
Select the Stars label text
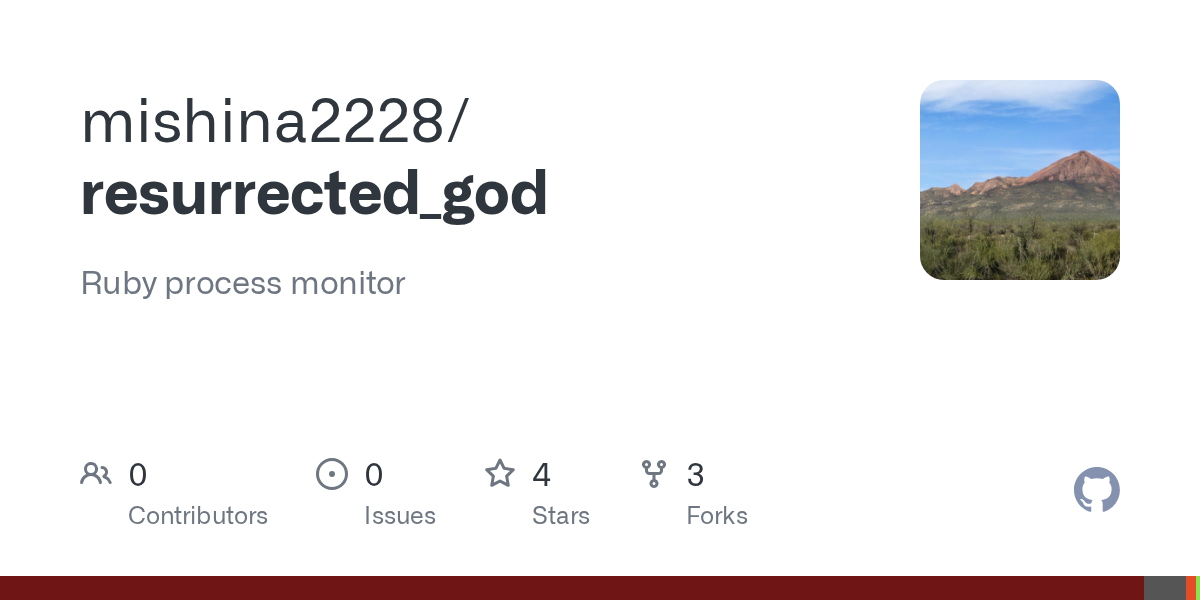561,516
